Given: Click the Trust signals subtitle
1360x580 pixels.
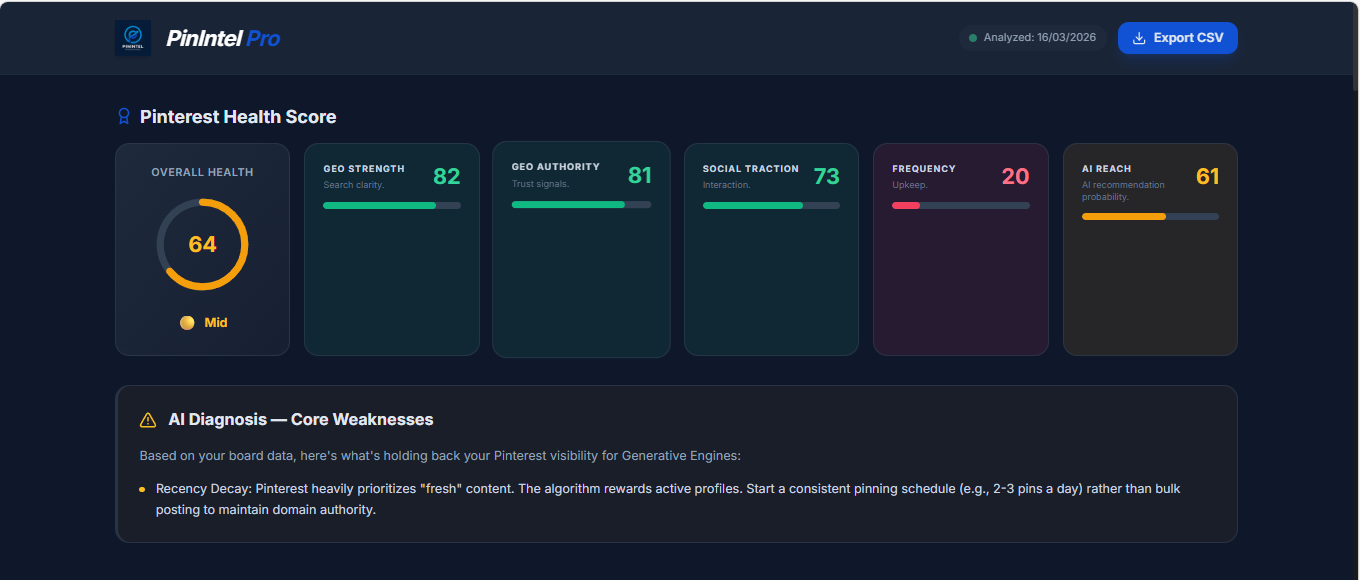Looking at the screenshot, I should point(541,184).
